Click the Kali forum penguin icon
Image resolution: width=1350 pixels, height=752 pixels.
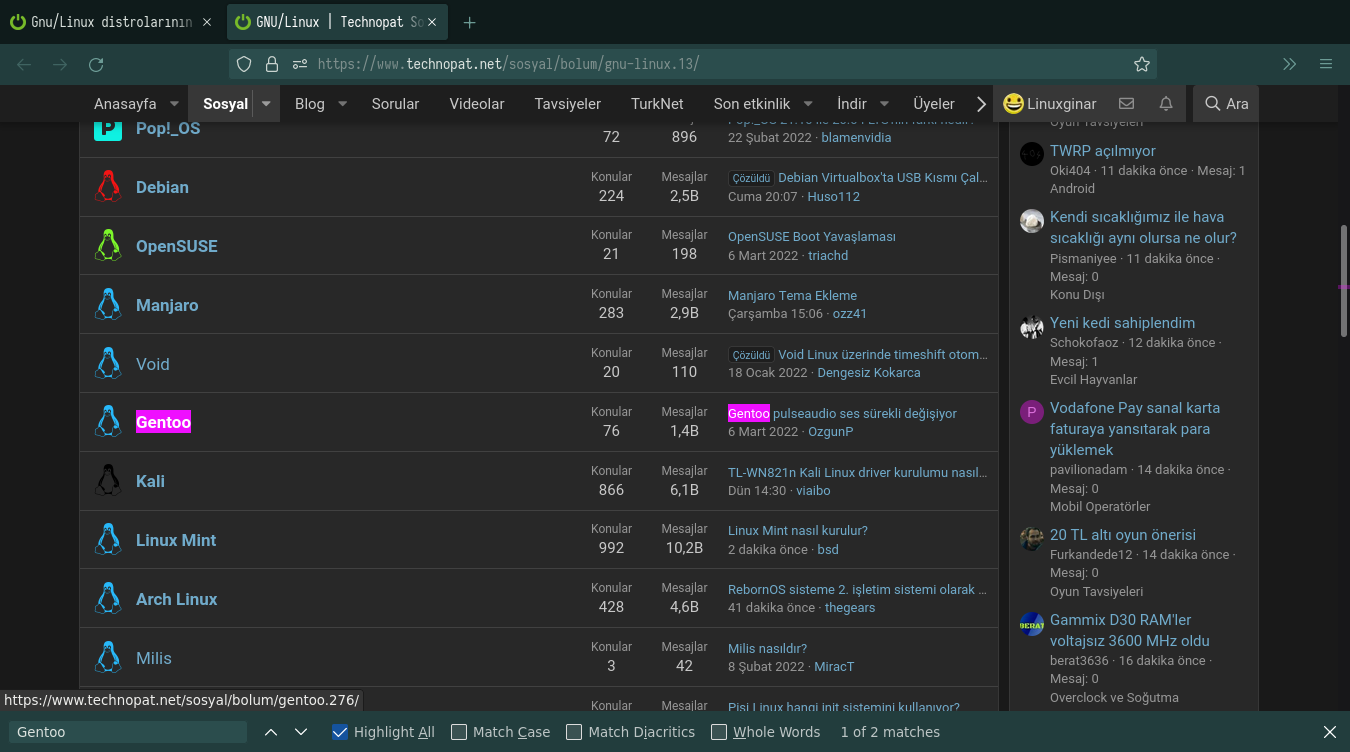108,481
